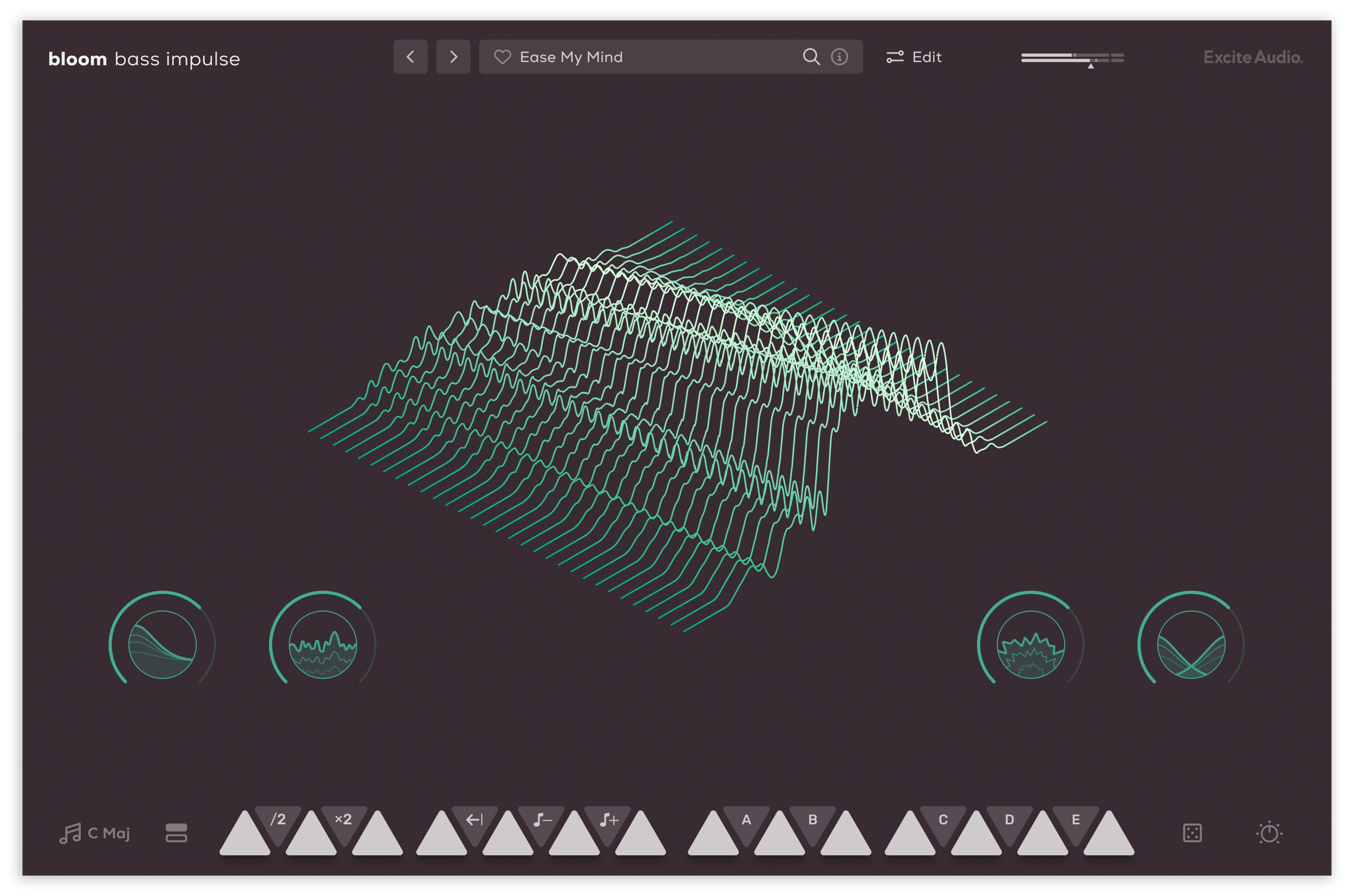Open the preset info icon
This screenshot has height=896, width=1354.
pyautogui.click(x=838, y=56)
